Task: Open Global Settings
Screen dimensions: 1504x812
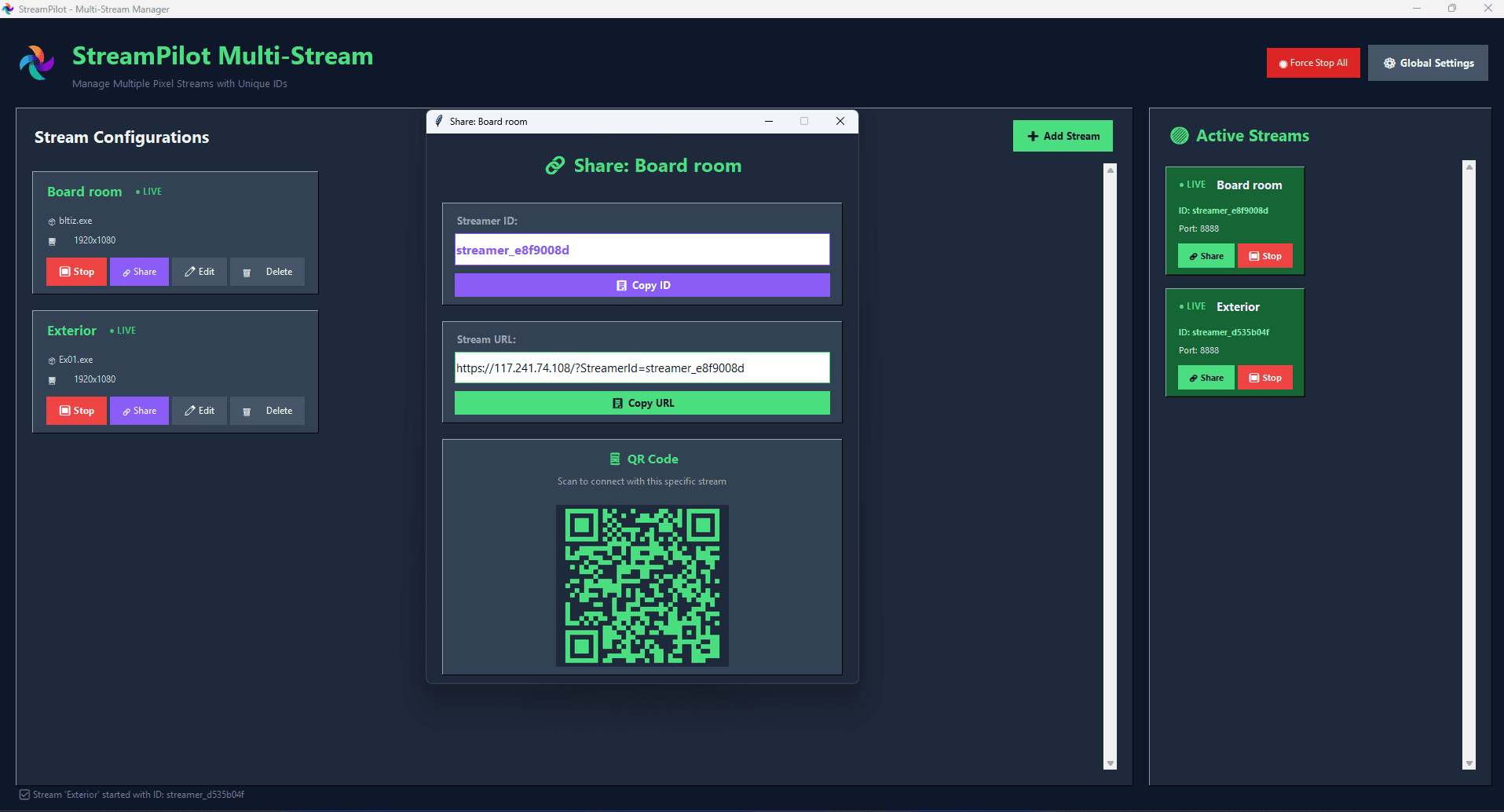Action: click(1428, 63)
